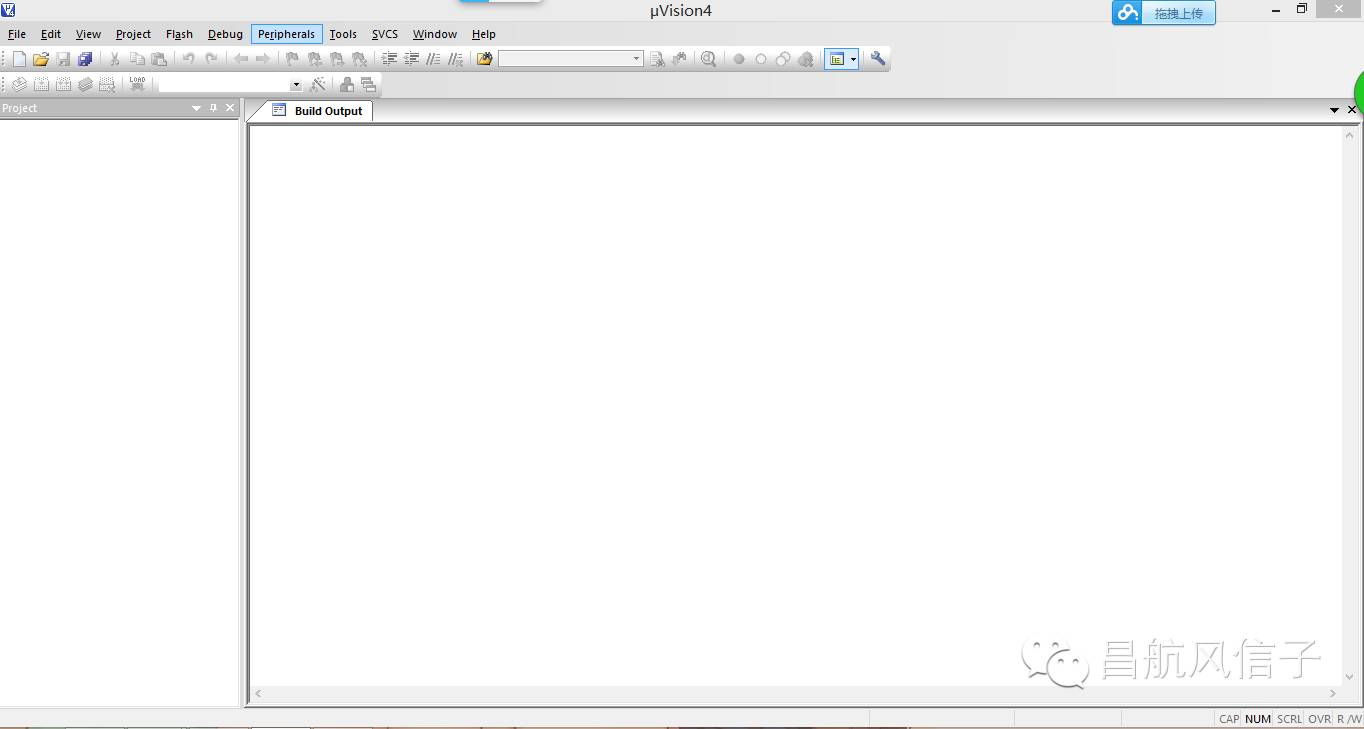Click the cloud upload button in title bar
Viewport: 1364px width, 729px height.
point(1164,13)
